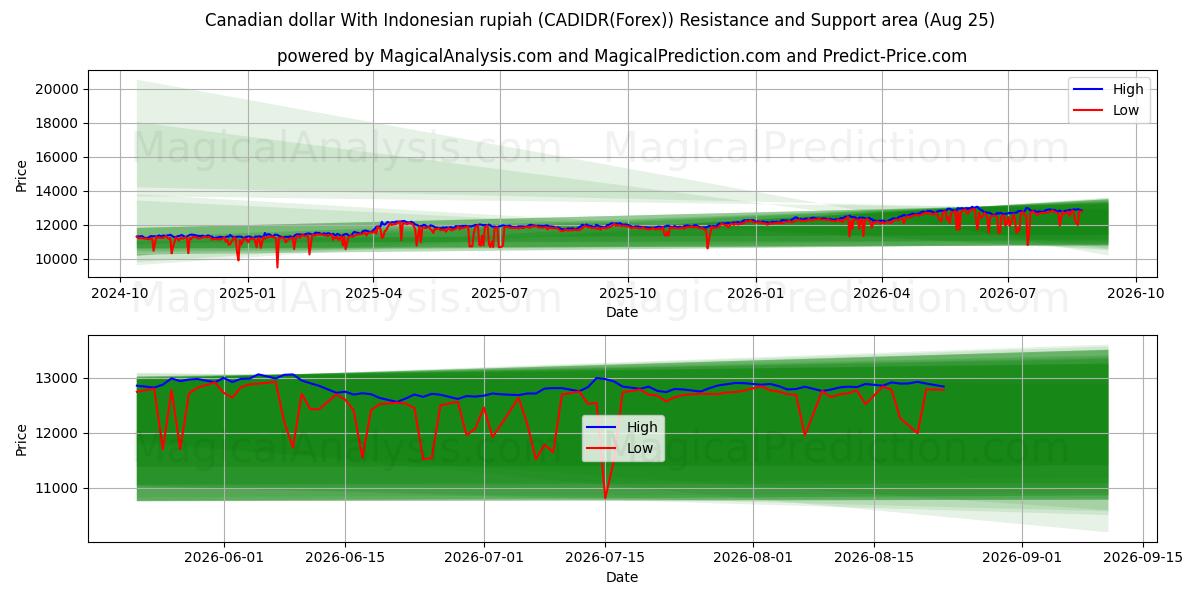This screenshot has height=600, width=1200.
Task: Click the deepest red dip near 2026-07-15
Action: pos(605,497)
